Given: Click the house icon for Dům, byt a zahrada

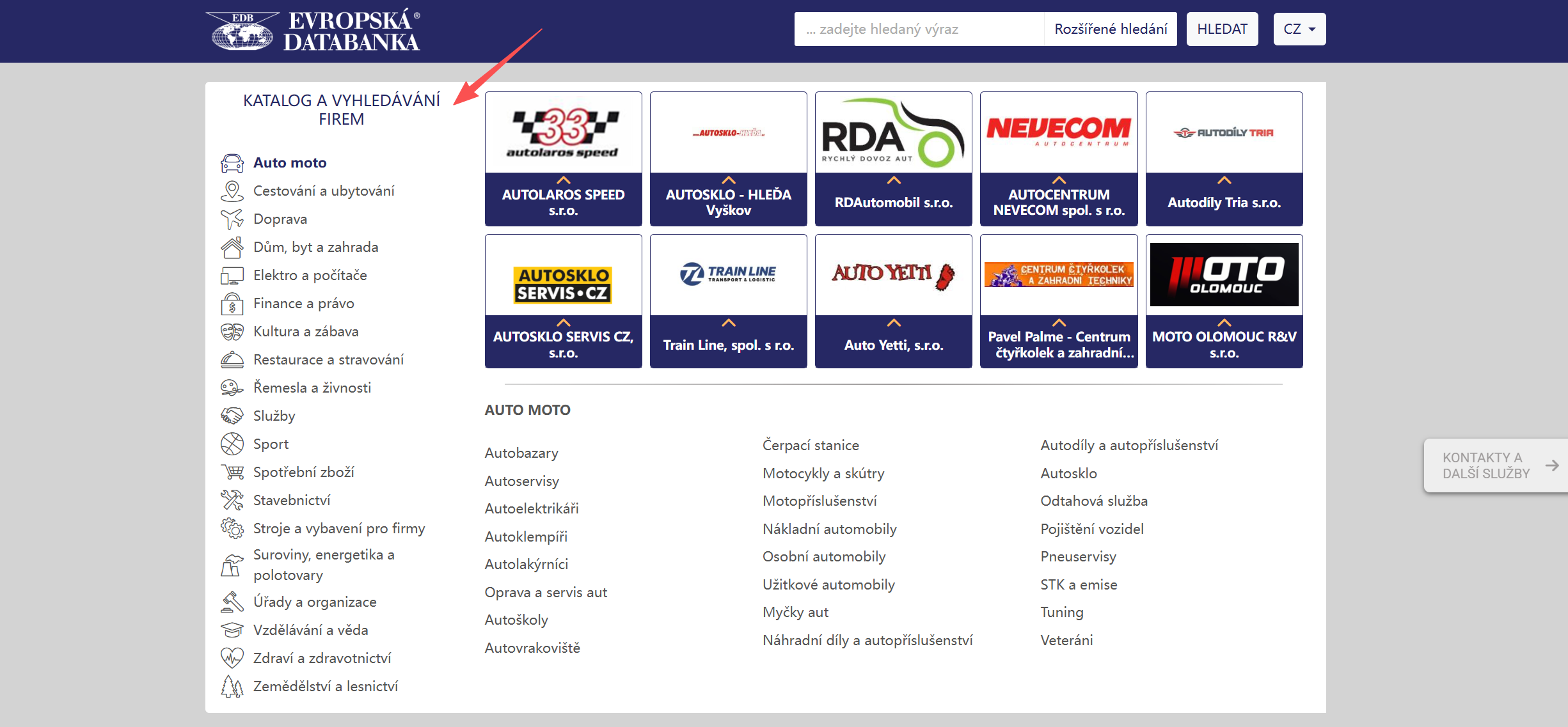Looking at the screenshot, I should (x=232, y=247).
